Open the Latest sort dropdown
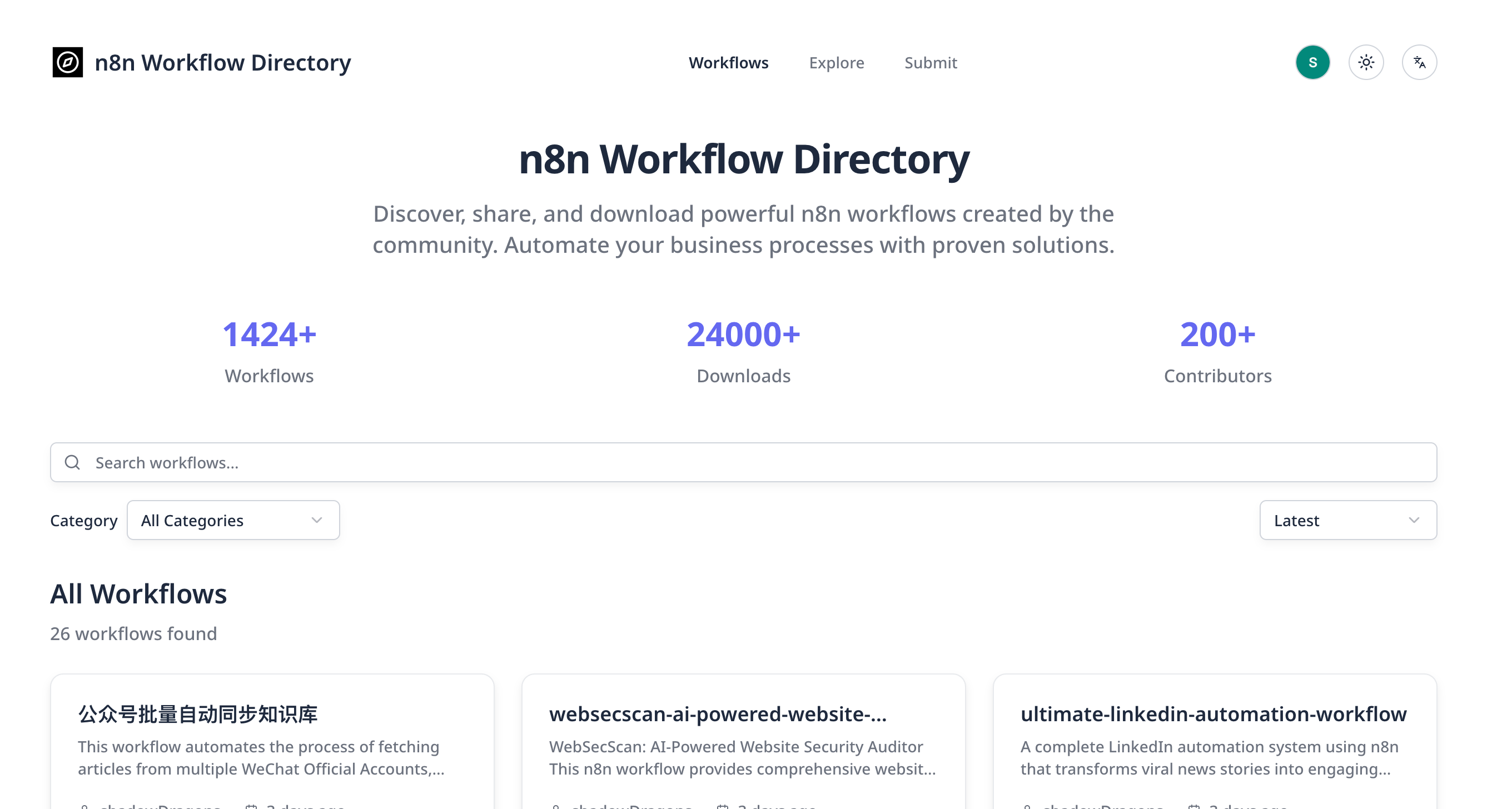 coord(1347,520)
